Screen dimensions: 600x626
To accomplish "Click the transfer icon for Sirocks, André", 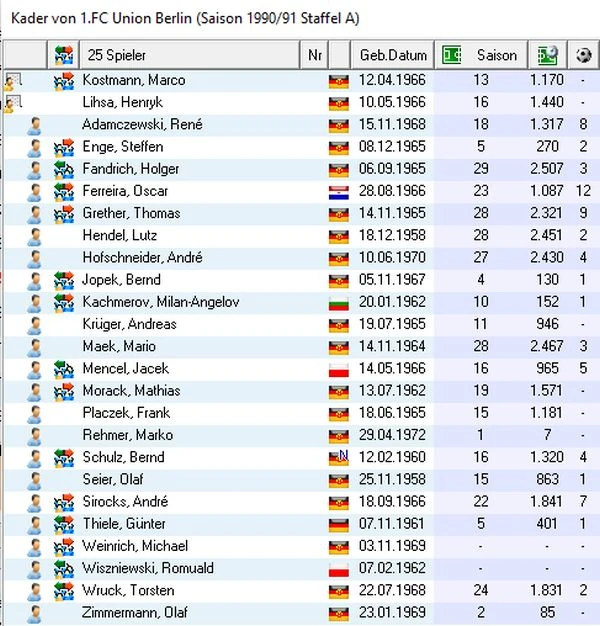I will pyautogui.click(x=64, y=503).
